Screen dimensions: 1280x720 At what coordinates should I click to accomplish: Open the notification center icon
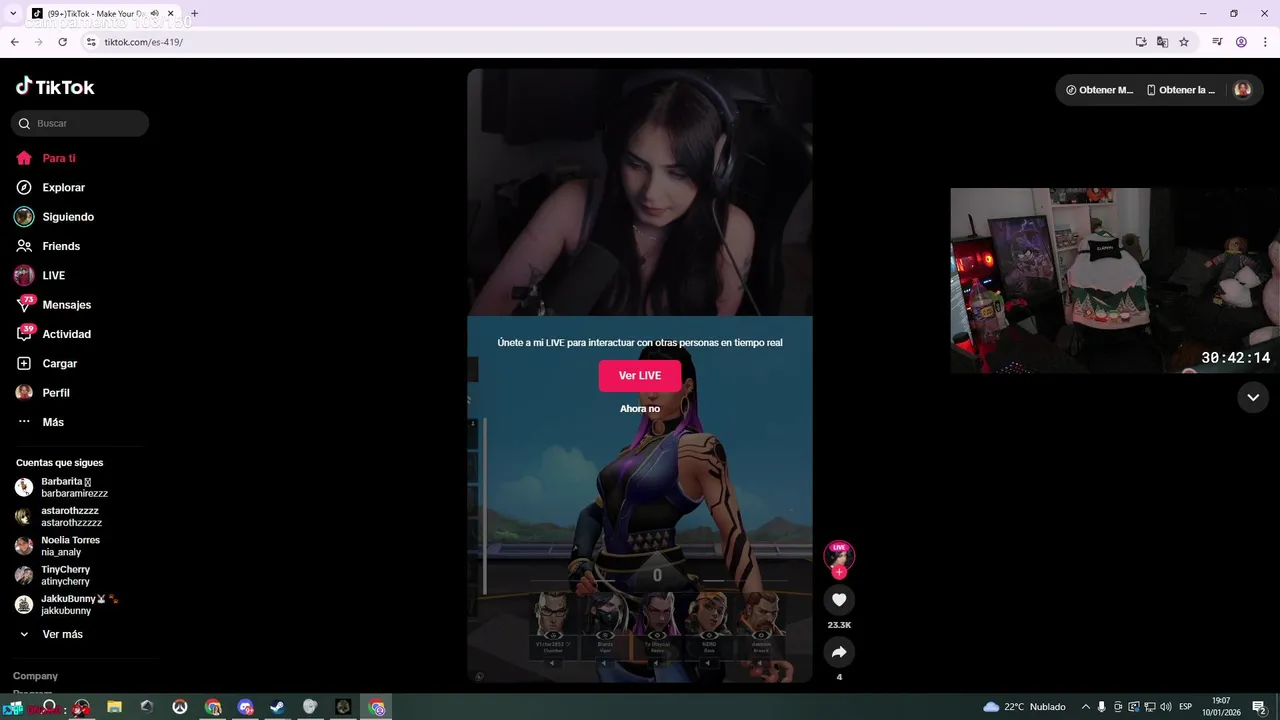[x=1259, y=707]
